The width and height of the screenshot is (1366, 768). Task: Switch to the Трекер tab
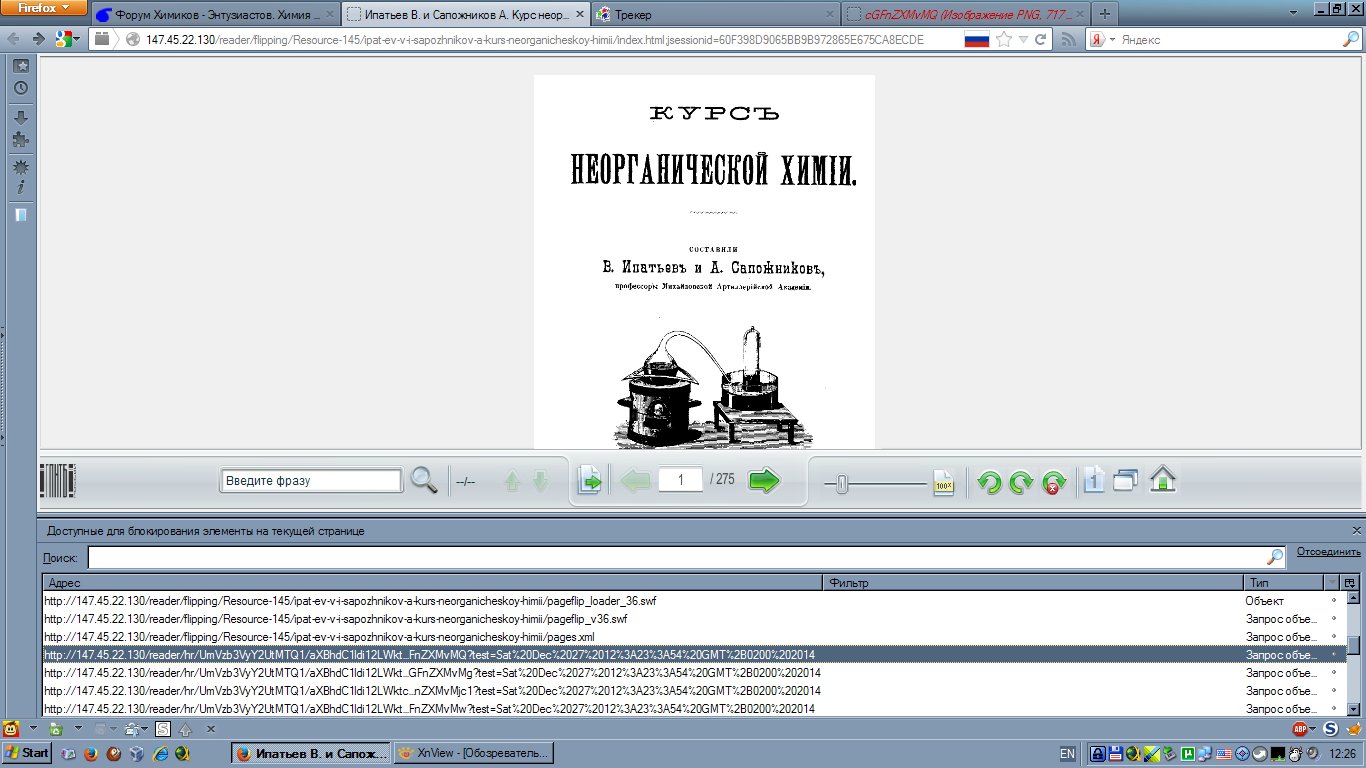tap(714, 15)
